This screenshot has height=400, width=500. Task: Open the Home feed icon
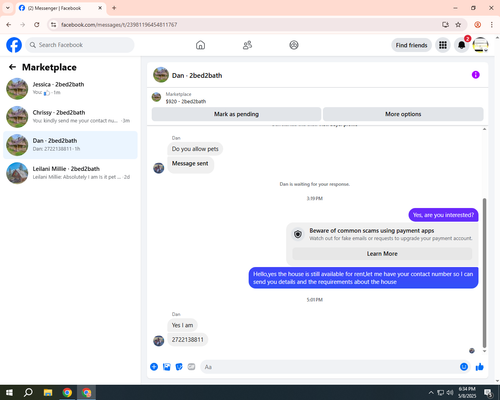pos(200,45)
